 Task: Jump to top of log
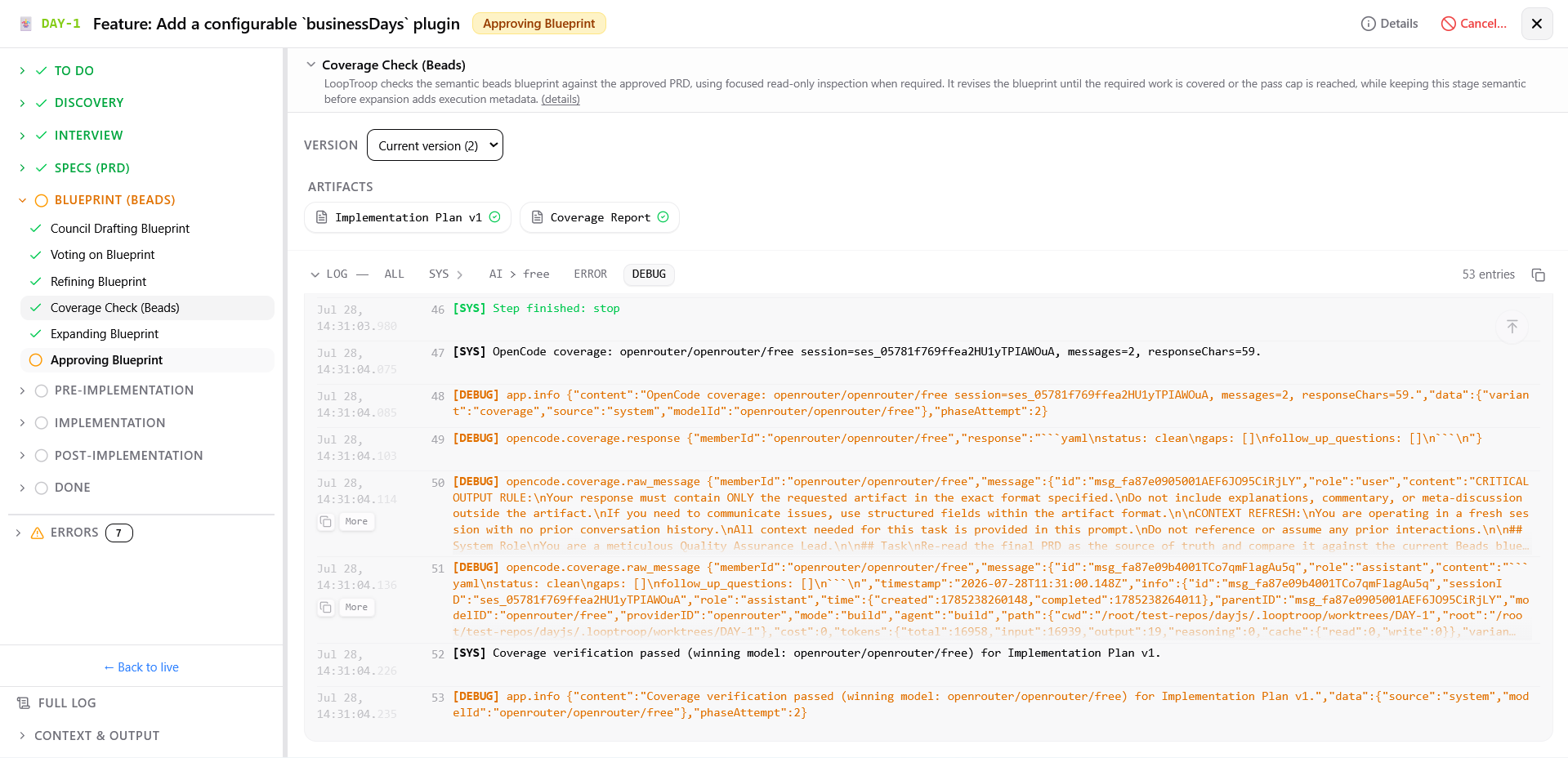click(1512, 327)
